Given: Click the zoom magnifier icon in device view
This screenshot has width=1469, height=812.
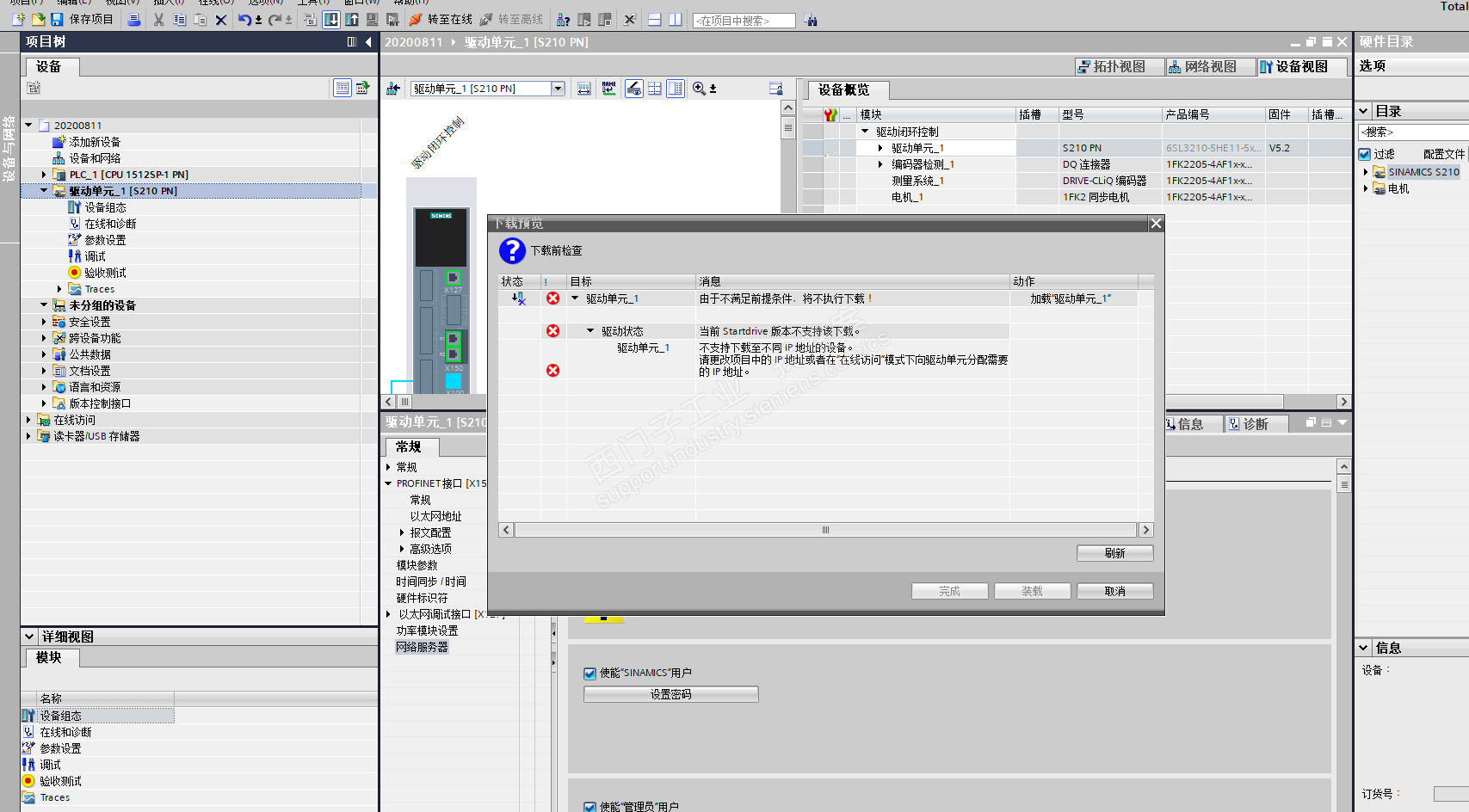Looking at the screenshot, I should pos(700,88).
